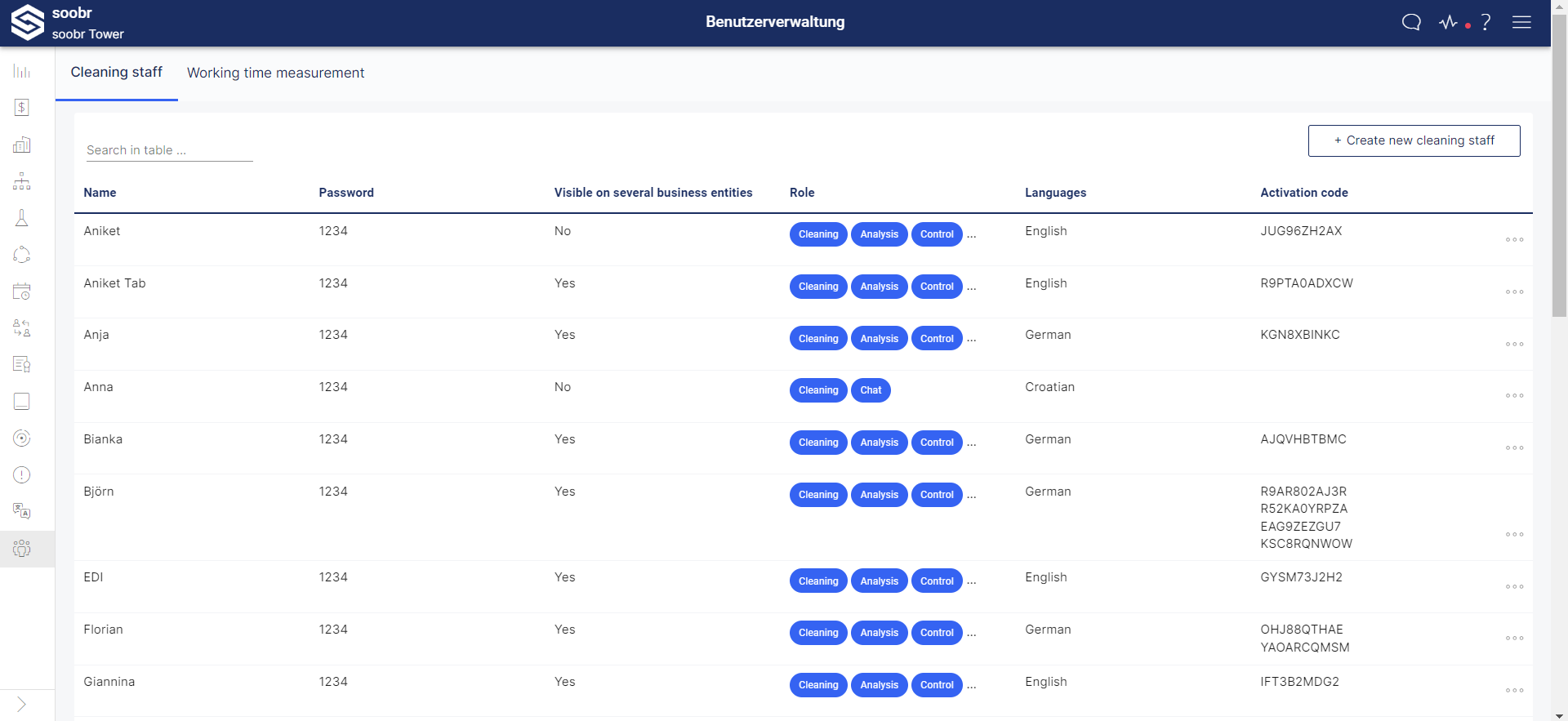1568x721 pixels.
Task: Sort by Visible on several business entities header
Action: (x=653, y=193)
